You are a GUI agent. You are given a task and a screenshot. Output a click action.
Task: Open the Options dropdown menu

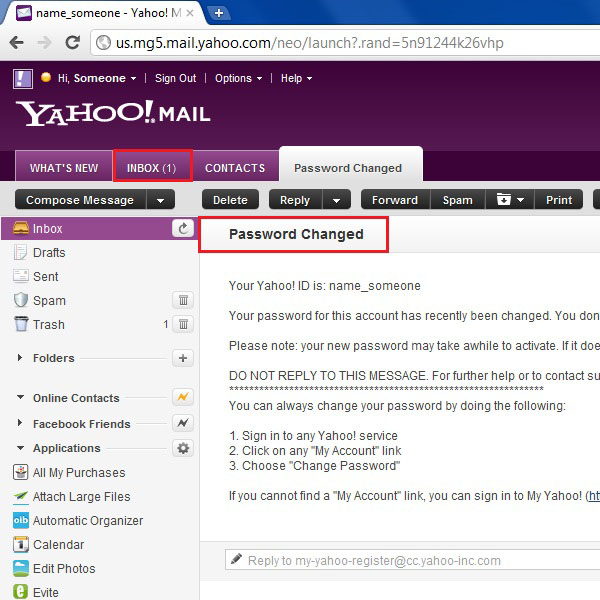(x=238, y=78)
